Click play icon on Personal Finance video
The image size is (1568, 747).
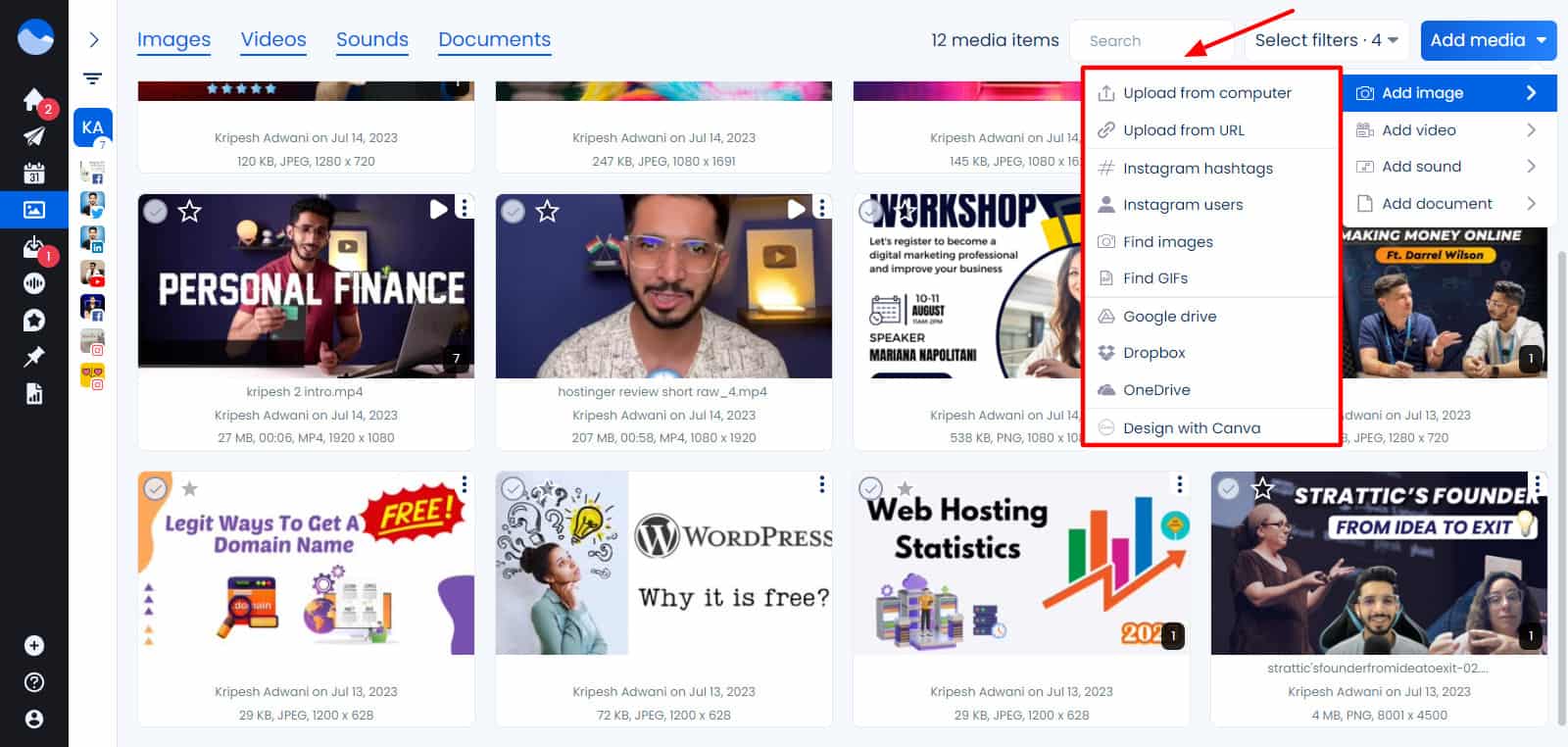click(x=438, y=209)
